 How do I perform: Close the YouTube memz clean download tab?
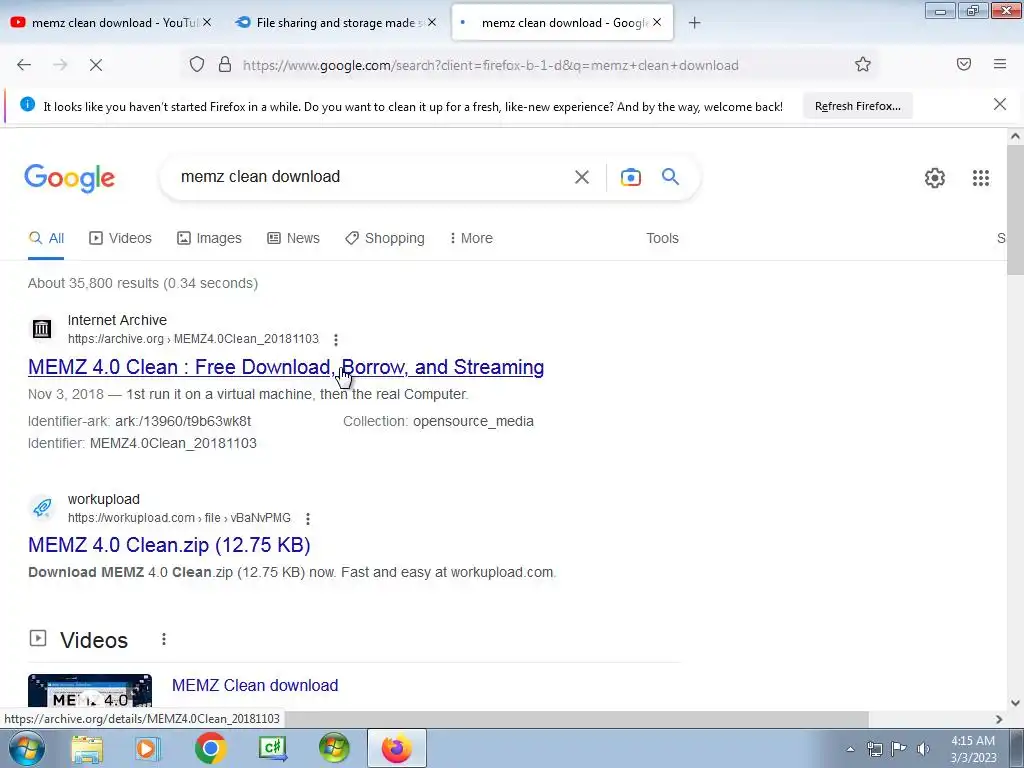click(x=206, y=22)
